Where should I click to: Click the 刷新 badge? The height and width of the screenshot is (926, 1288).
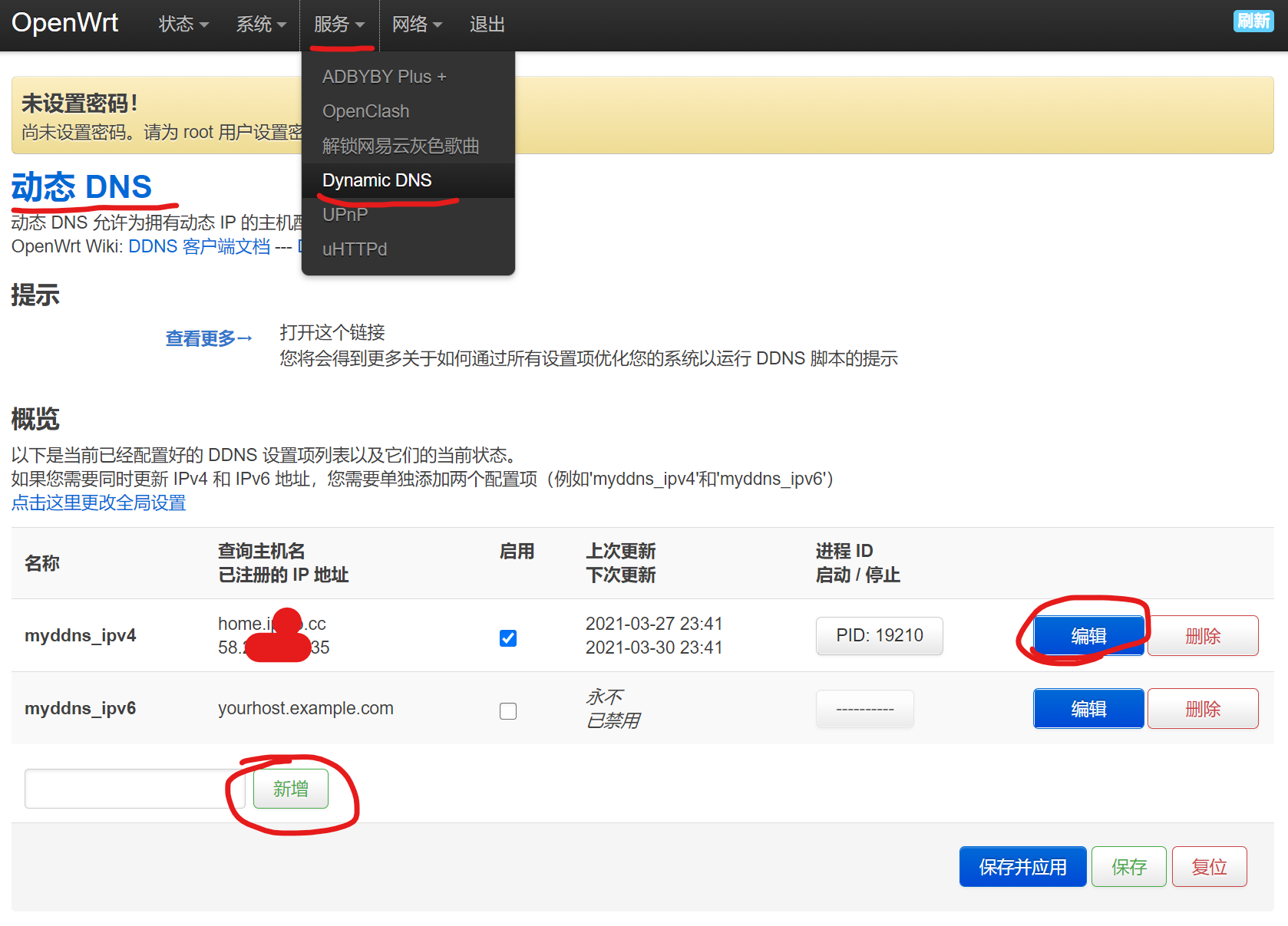point(1253,21)
